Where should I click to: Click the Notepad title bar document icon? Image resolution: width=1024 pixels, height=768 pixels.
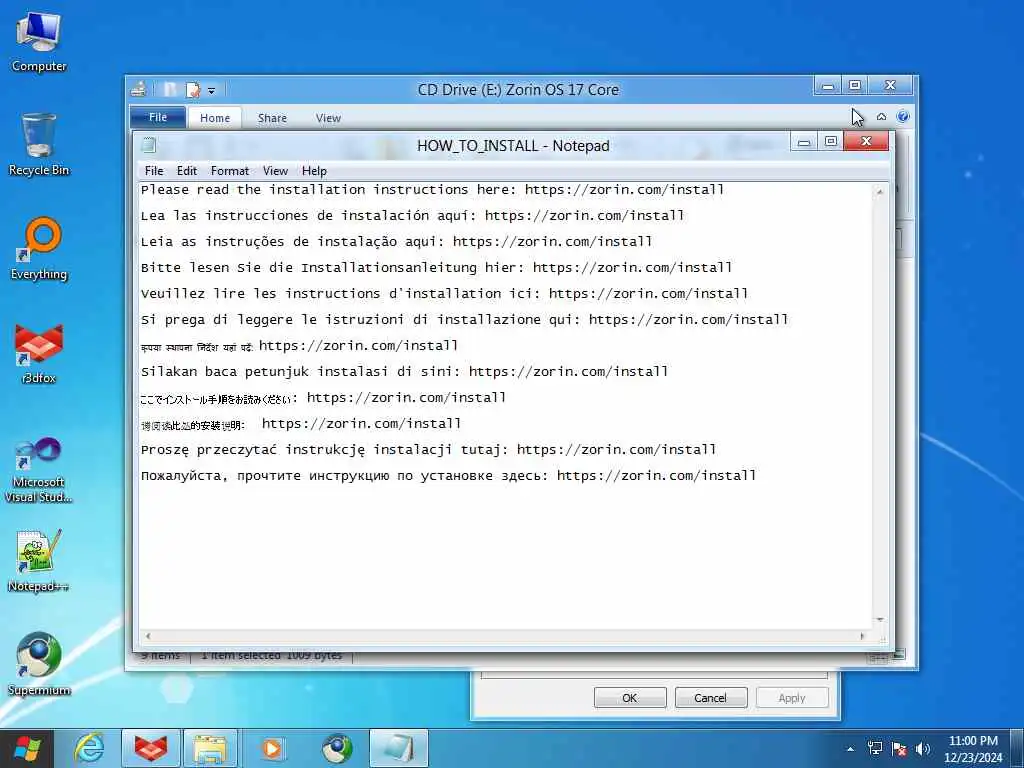(x=149, y=145)
